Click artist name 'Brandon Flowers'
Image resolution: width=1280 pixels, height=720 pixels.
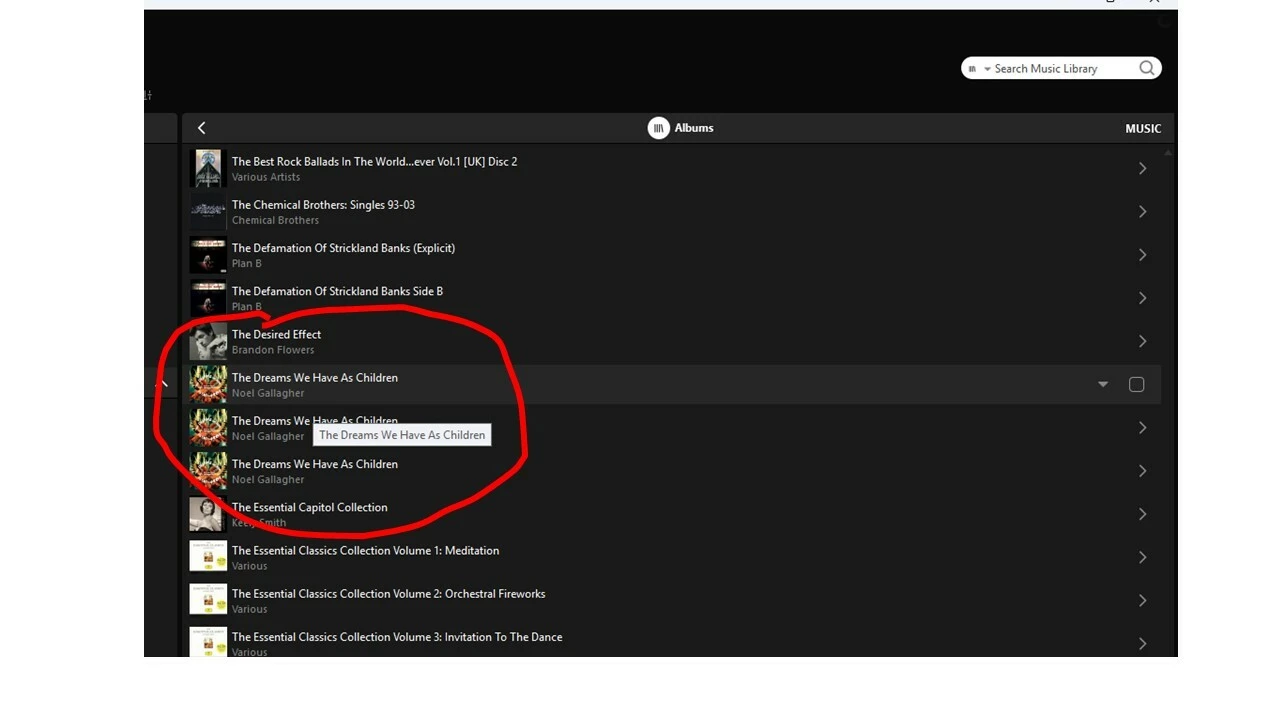pyautogui.click(x=273, y=350)
